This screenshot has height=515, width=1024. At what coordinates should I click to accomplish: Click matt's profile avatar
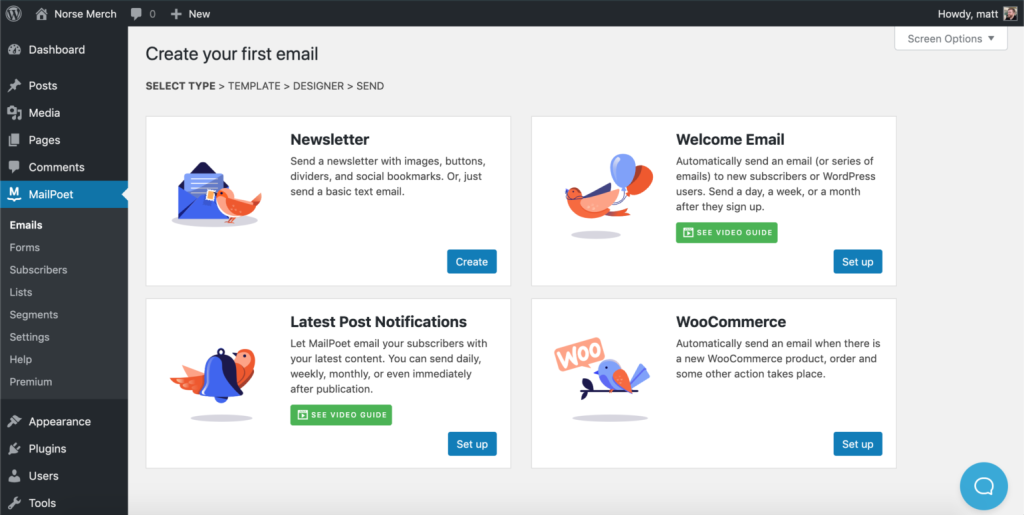[1010, 13]
